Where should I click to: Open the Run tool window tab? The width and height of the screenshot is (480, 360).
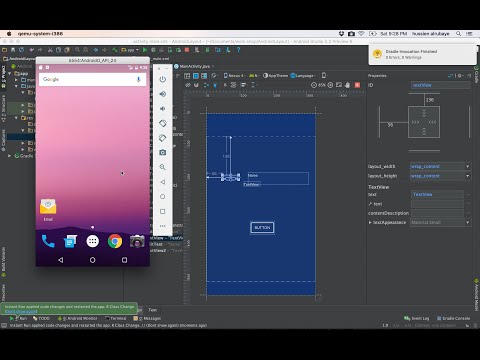tap(19, 318)
